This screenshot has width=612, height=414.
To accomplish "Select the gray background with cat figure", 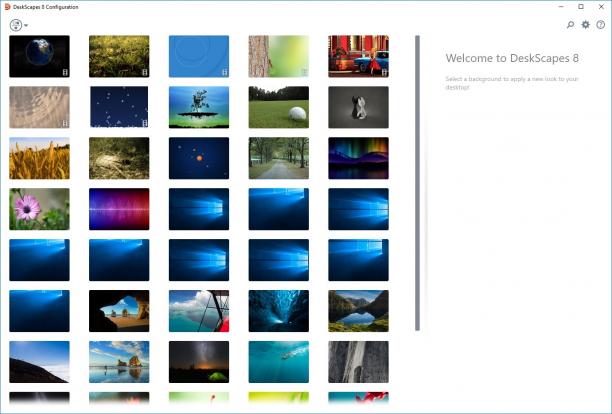I will (358, 107).
